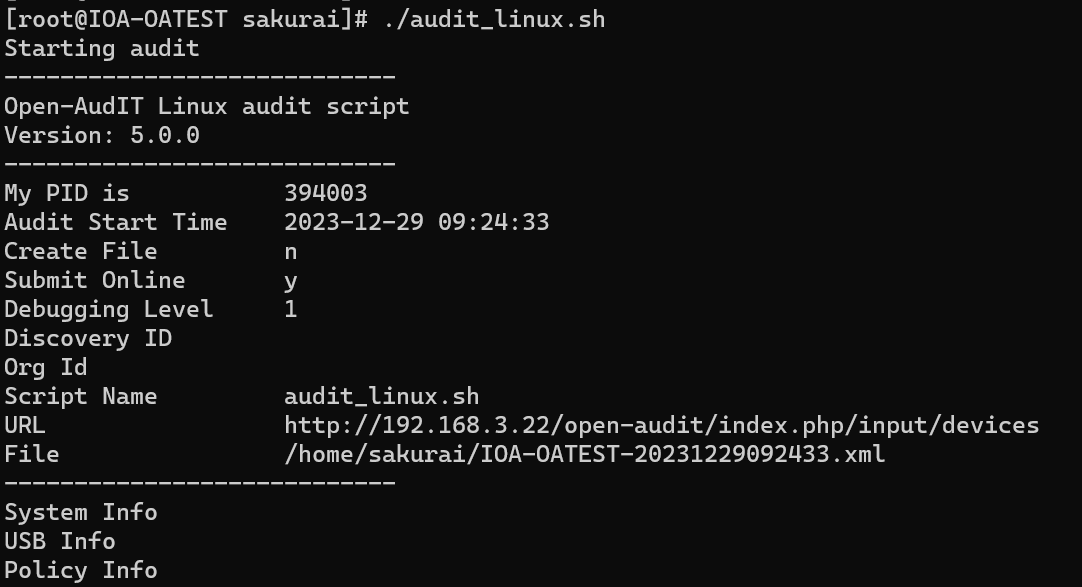Click the Audit Start Time value

point(417,222)
